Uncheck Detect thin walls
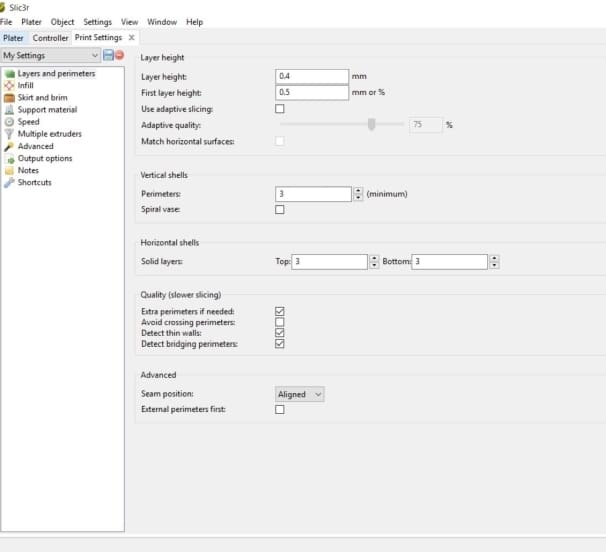 279,333
